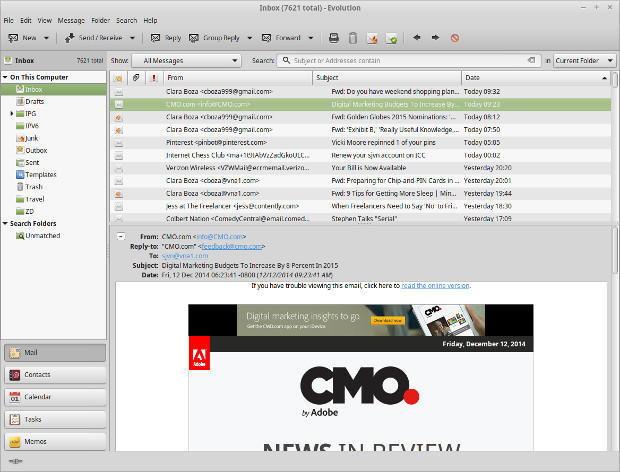Click the Not Junk toolbar icon
The height and width of the screenshot is (472, 620).
click(x=391, y=38)
